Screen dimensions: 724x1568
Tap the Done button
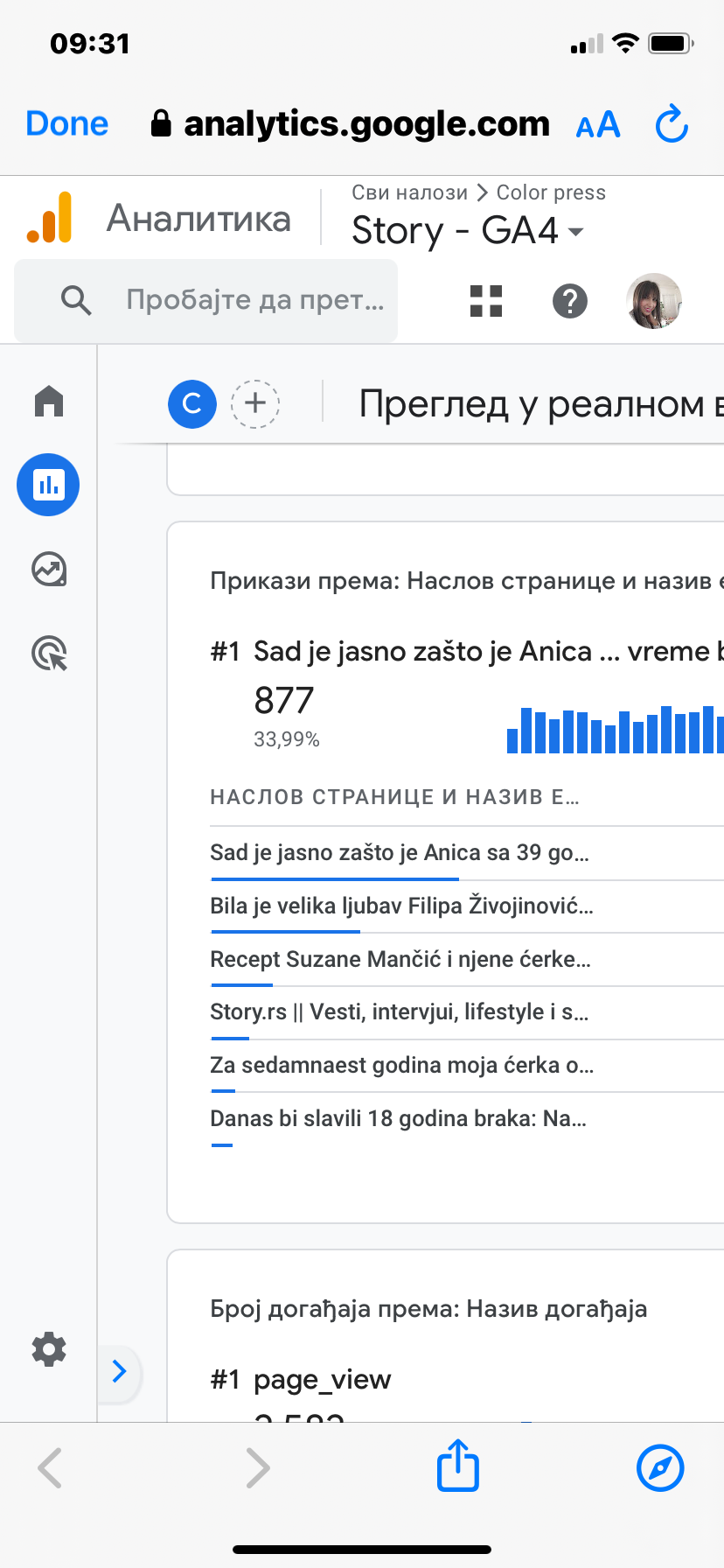click(x=67, y=124)
